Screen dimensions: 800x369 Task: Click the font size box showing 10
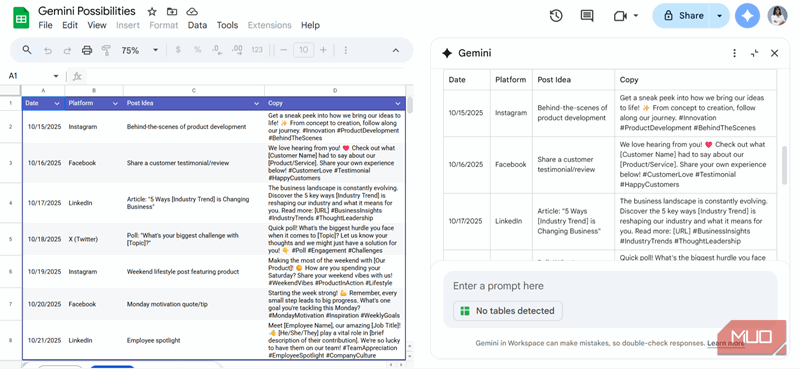(x=304, y=50)
